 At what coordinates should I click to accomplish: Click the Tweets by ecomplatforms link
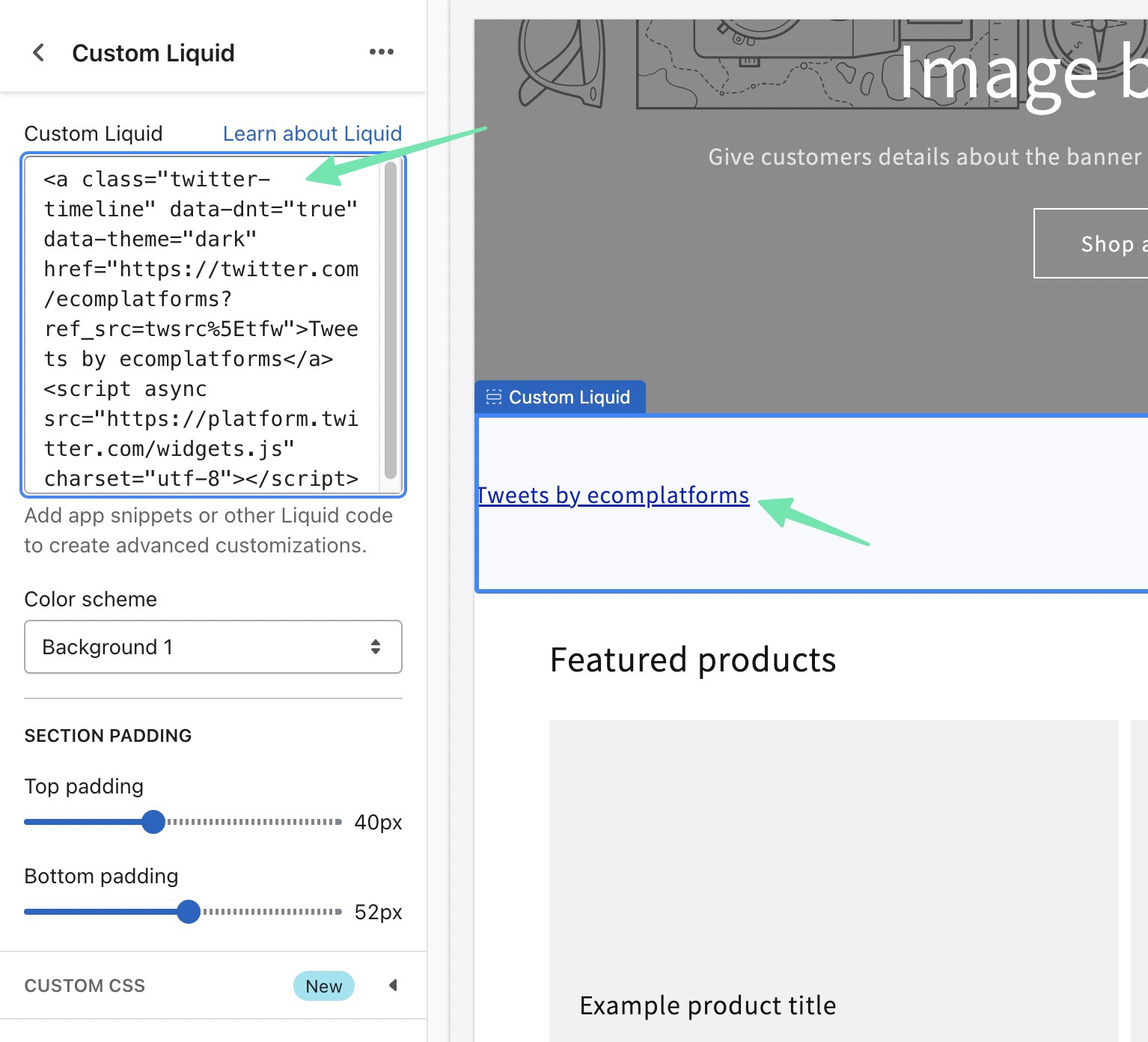point(614,496)
